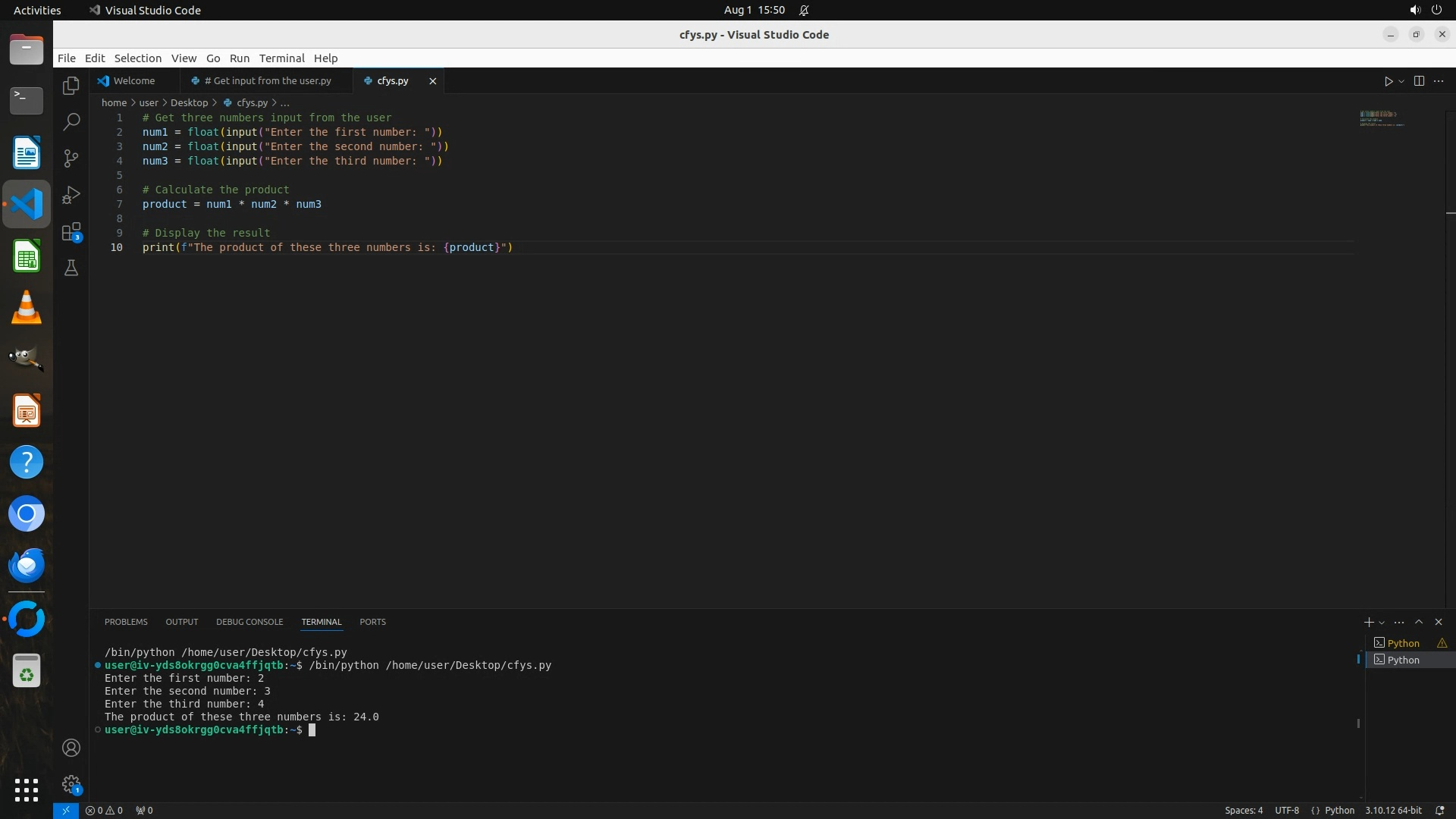Open Source Control view

point(71,158)
